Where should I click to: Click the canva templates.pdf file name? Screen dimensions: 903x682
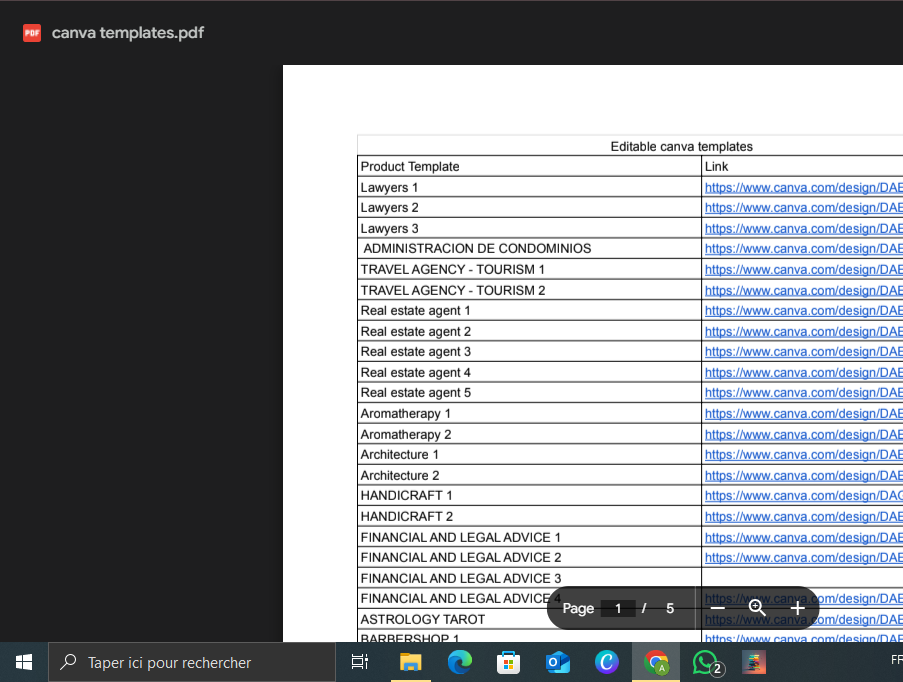click(x=128, y=33)
